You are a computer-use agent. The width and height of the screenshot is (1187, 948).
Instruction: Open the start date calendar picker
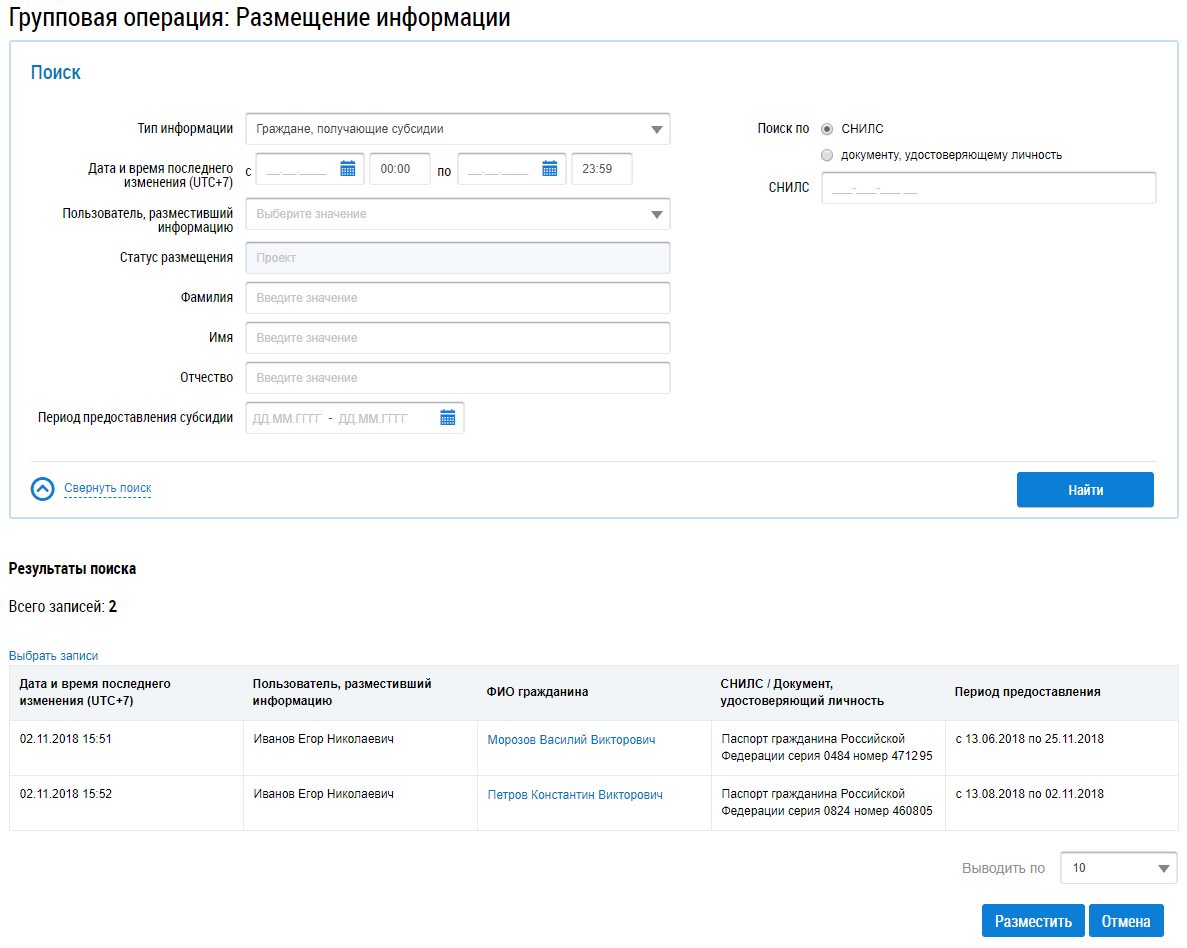point(348,169)
